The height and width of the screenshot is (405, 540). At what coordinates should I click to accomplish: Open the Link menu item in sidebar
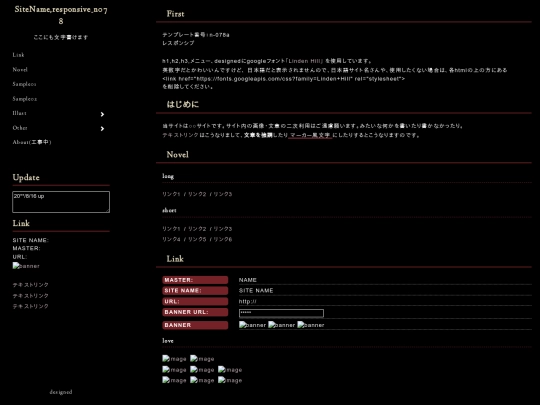(x=19, y=55)
